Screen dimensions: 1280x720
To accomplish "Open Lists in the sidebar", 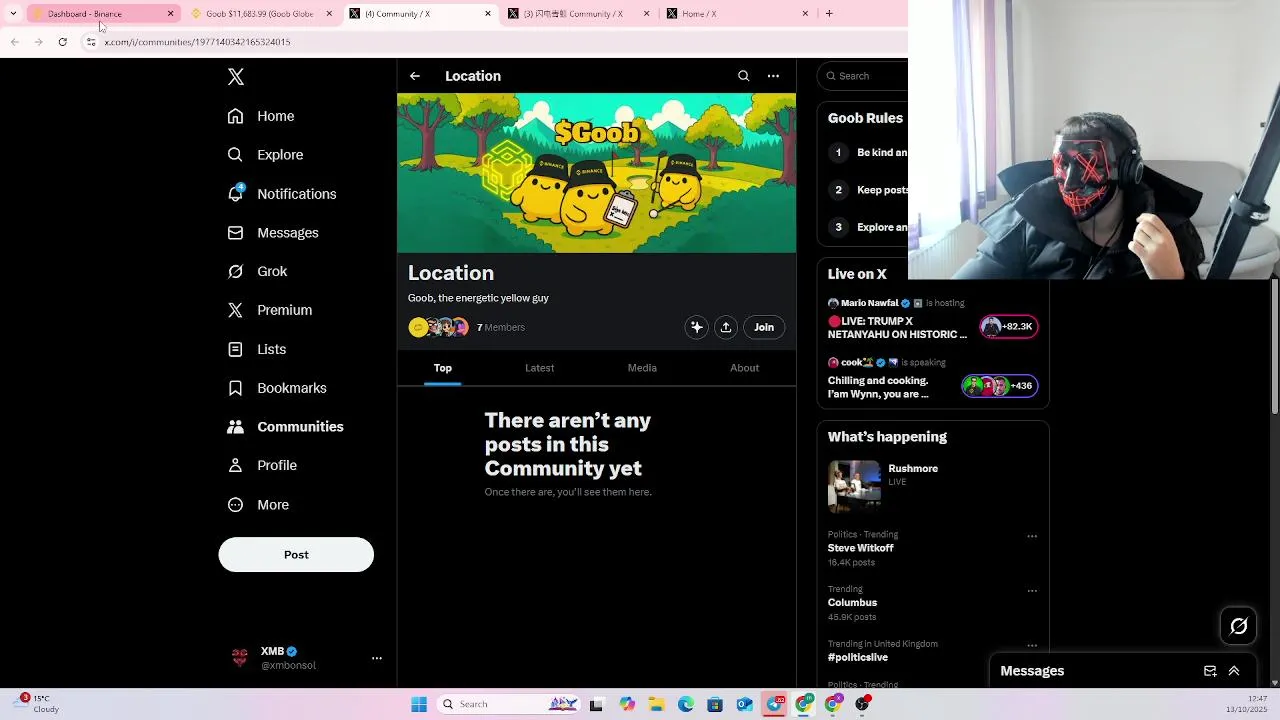I will (x=257, y=349).
